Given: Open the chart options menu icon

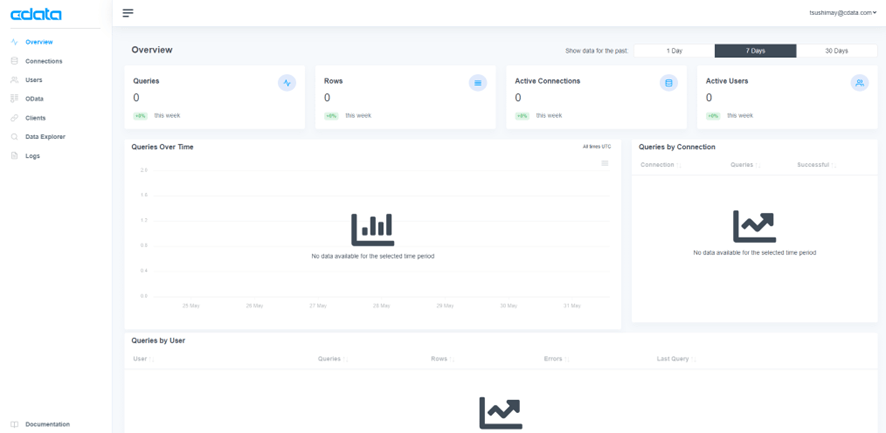Looking at the screenshot, I should coord(605,163).
